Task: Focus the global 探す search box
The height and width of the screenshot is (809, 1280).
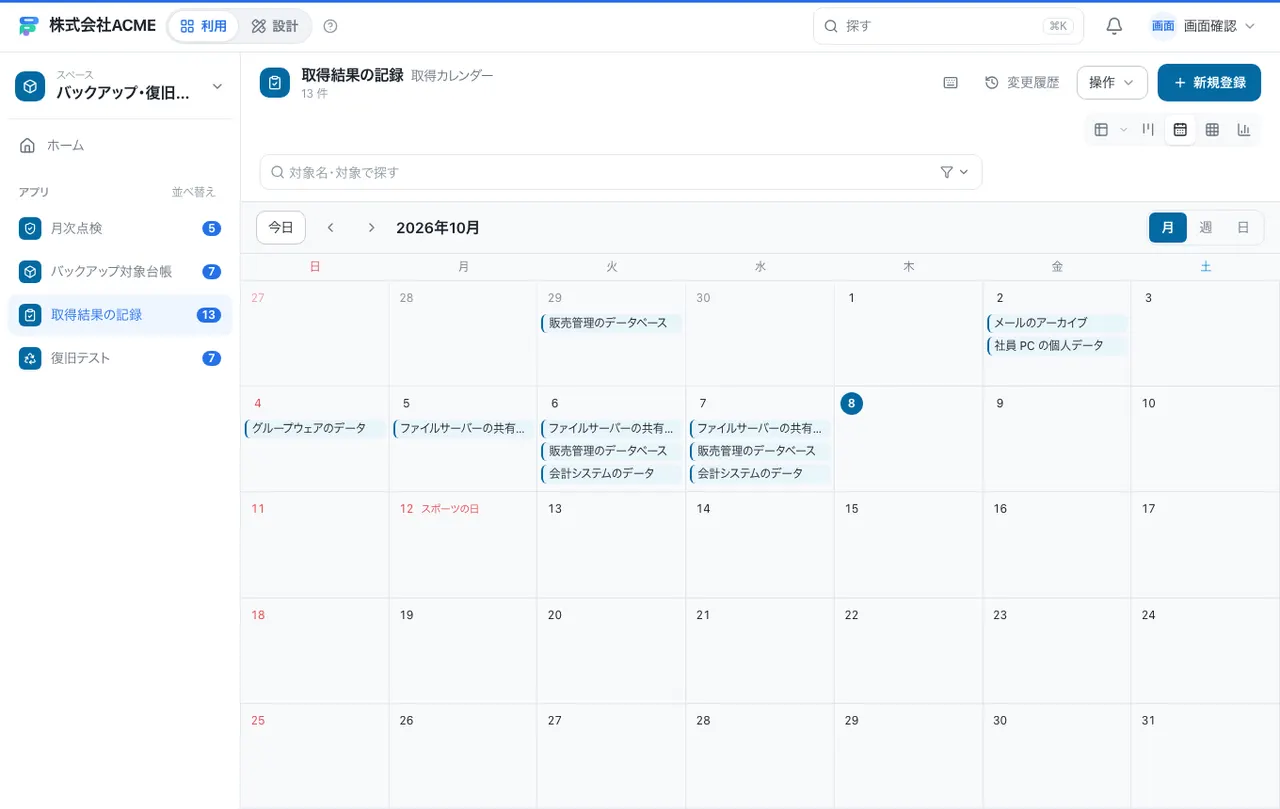Action: coord(948,26)
